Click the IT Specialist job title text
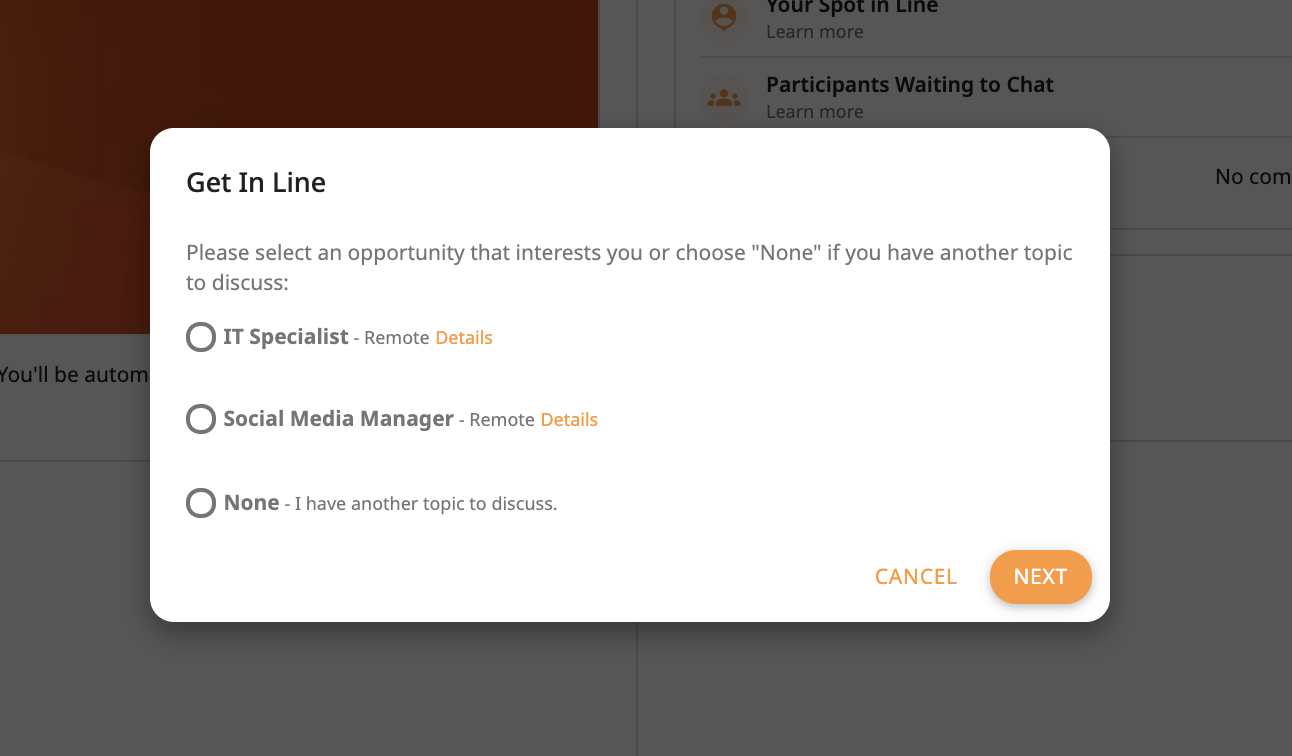 (x=286, y=337)
